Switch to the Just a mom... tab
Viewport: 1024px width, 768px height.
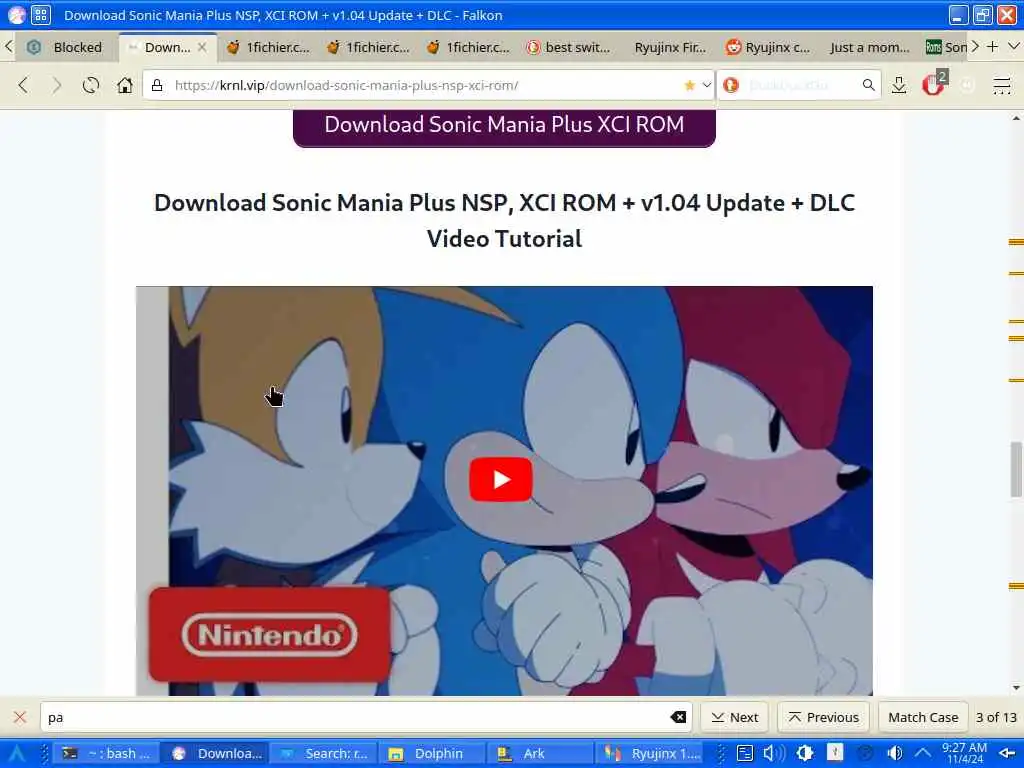(x=869, y=47)
